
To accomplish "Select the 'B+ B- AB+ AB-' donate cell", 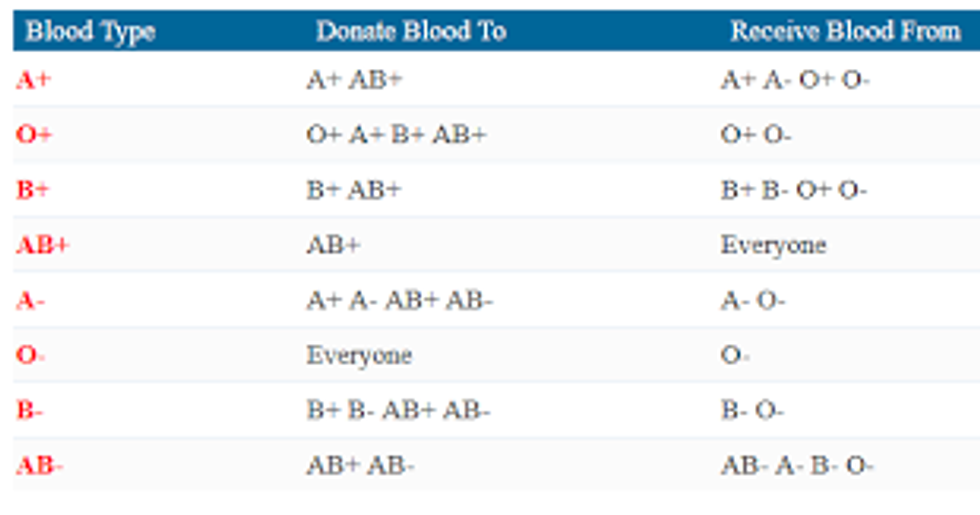I will point(398,410).
